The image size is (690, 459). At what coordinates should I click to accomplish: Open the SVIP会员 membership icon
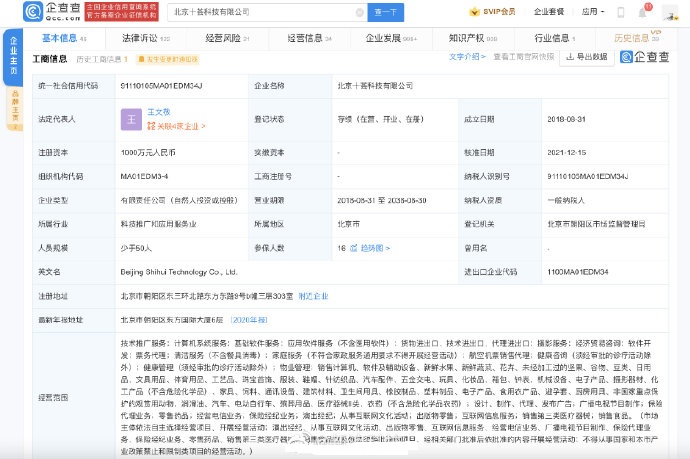(x=498, y=11)
